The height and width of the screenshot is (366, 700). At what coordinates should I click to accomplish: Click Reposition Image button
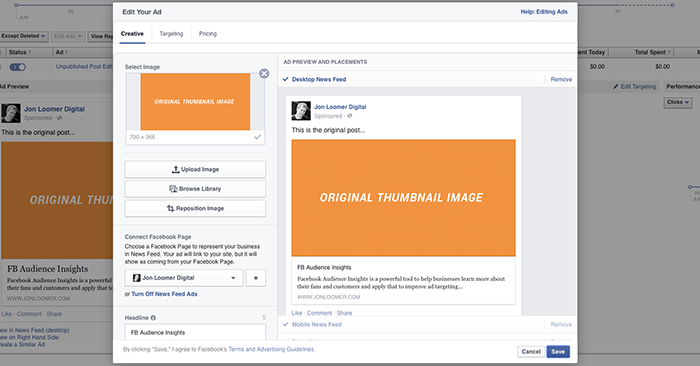(x=195, y=208)
